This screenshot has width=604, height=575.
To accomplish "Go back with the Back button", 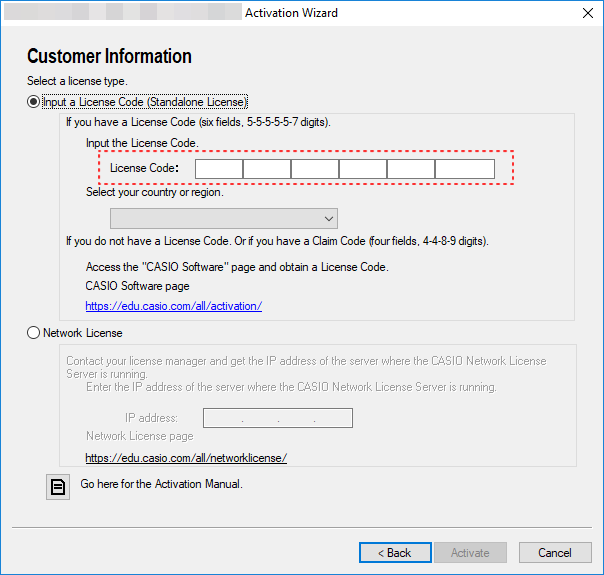I will (x=394, y=552).
